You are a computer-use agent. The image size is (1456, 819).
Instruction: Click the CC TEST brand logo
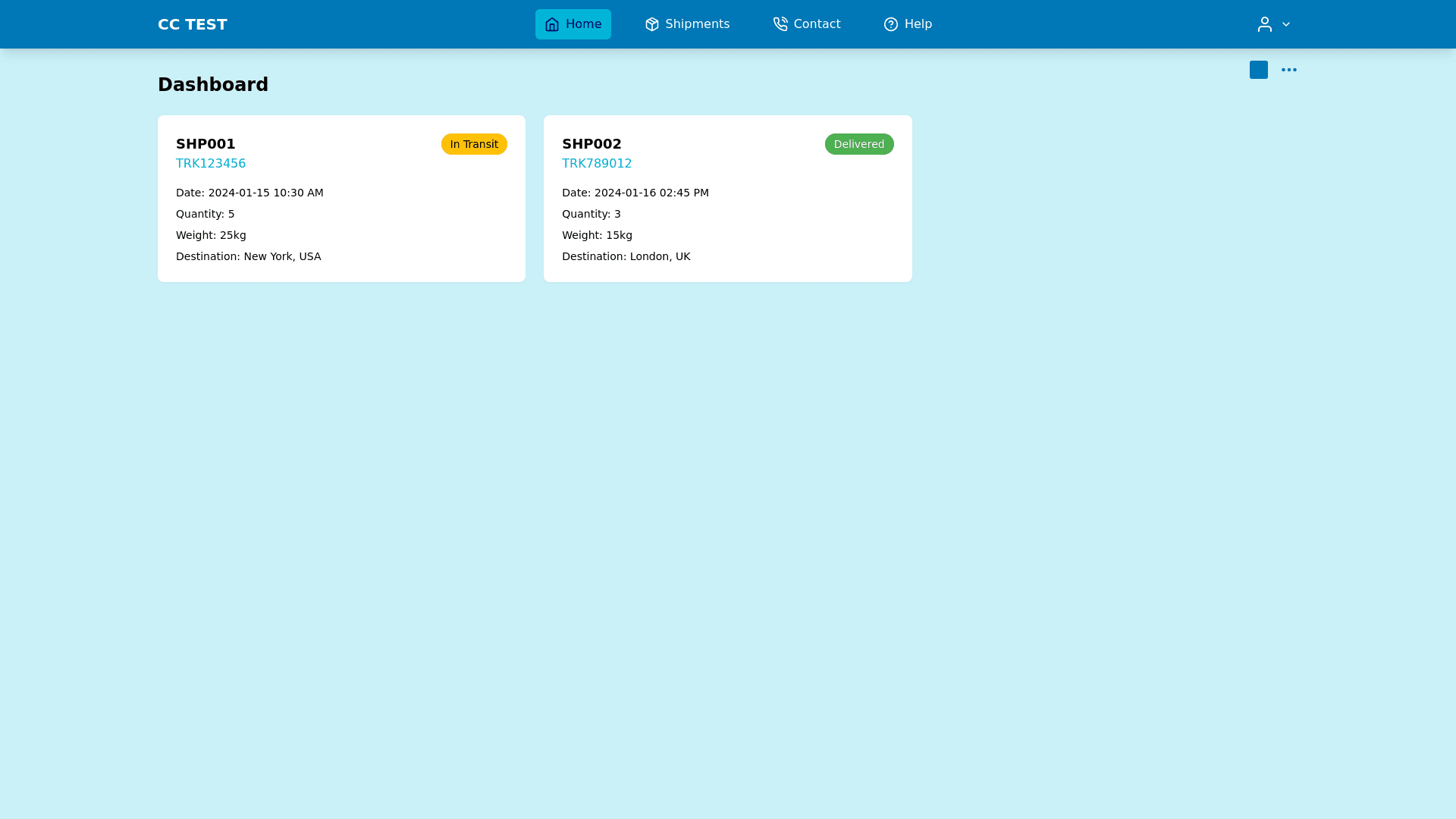tap(193, 24)
